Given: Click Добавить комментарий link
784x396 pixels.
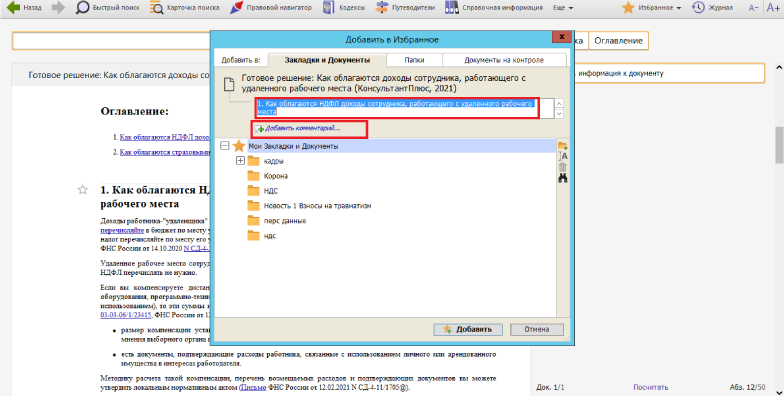Looking at the screenshot, I should click(x=302, y=128).
